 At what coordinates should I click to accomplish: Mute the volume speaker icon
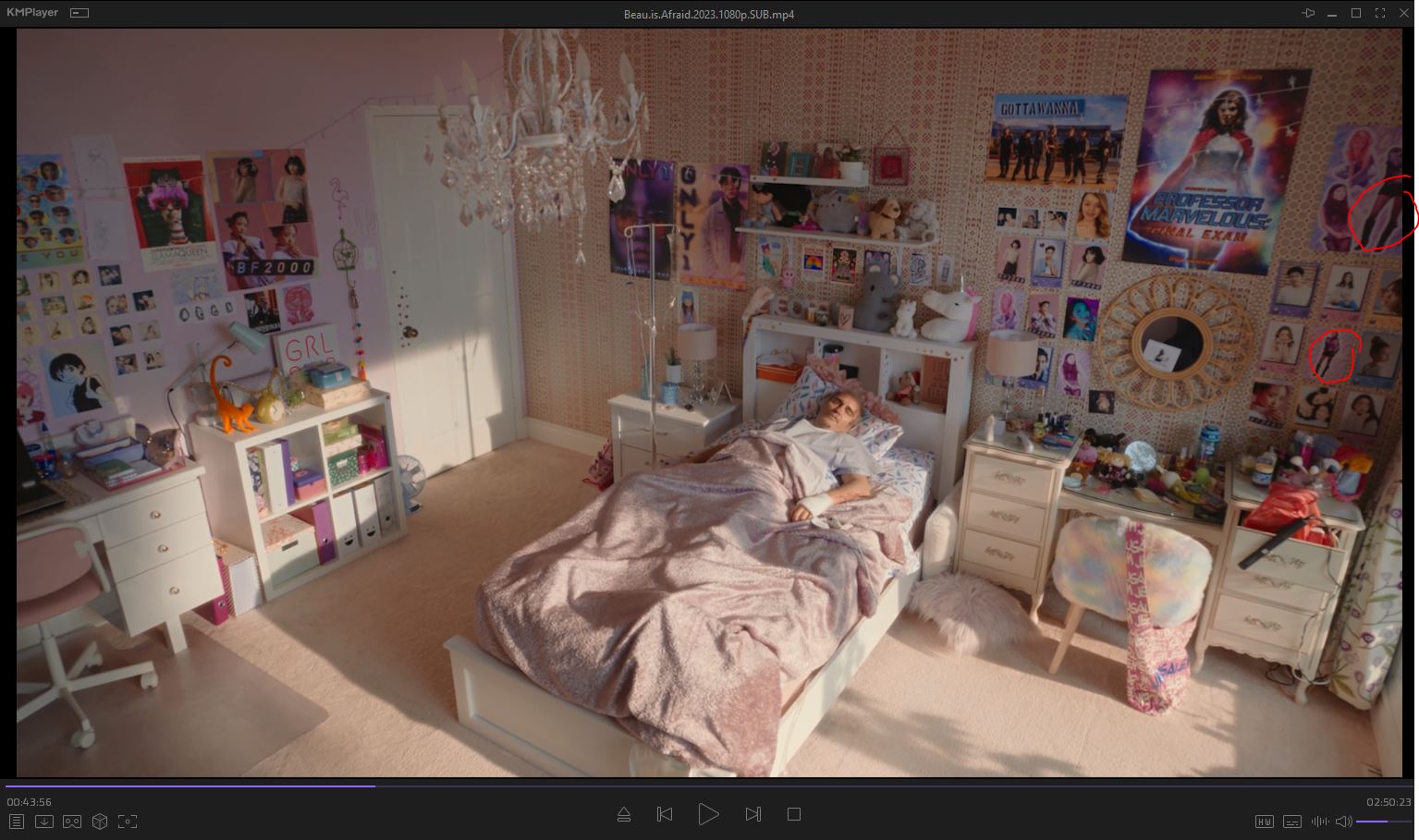(x=1343, y=822)
